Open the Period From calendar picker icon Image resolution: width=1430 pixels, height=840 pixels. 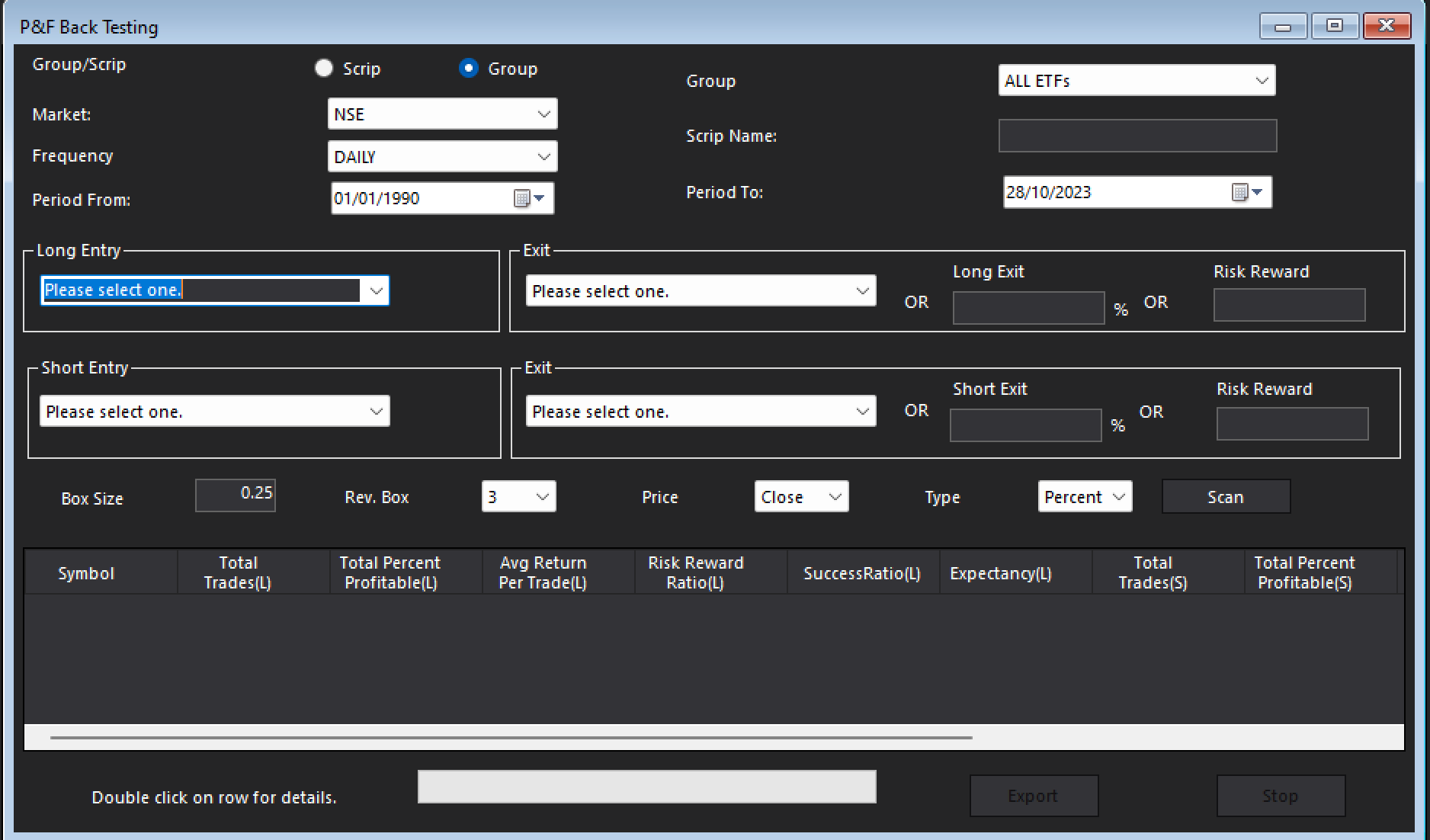click(x=529, y=198)
